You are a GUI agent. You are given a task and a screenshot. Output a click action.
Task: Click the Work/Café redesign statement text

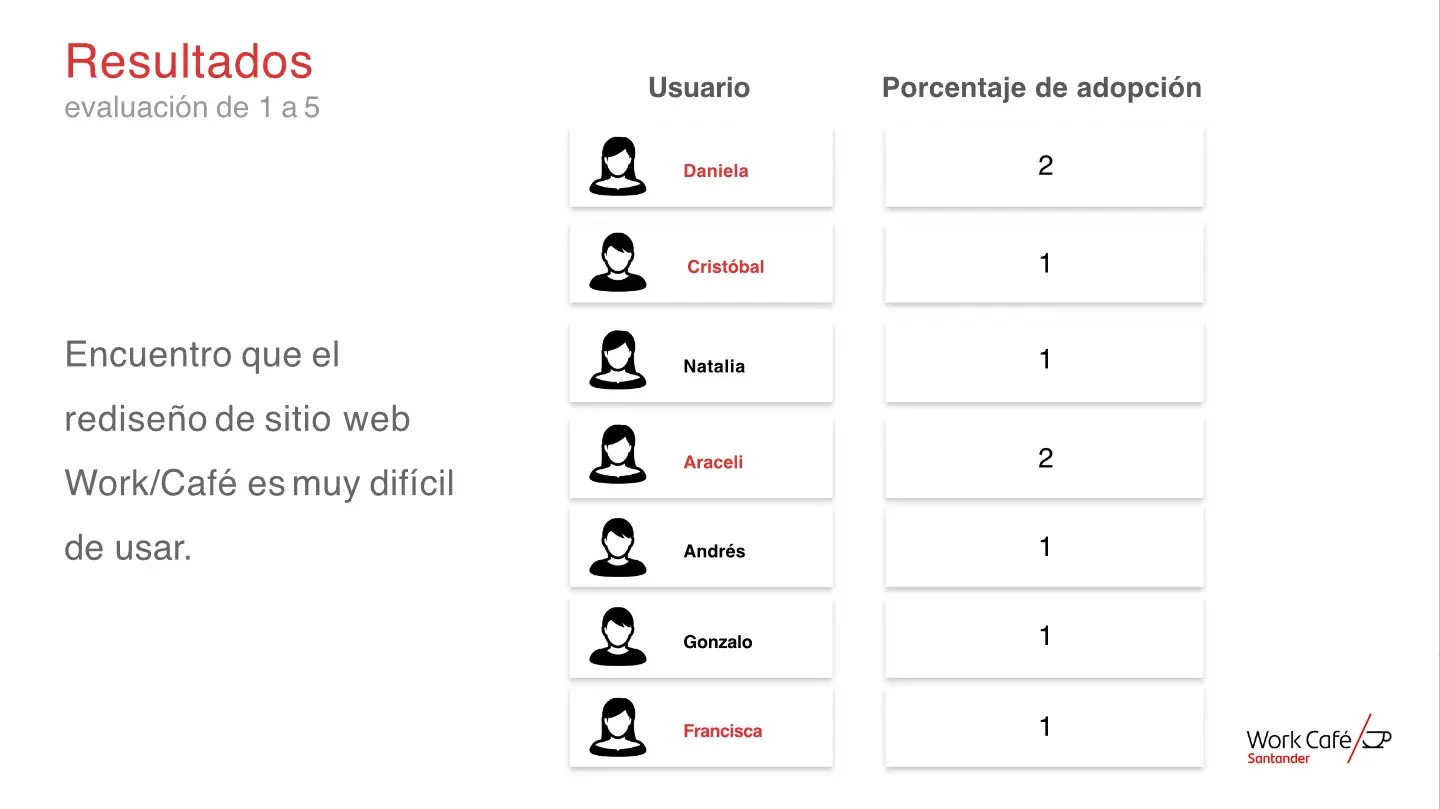[x=259, y=451]
